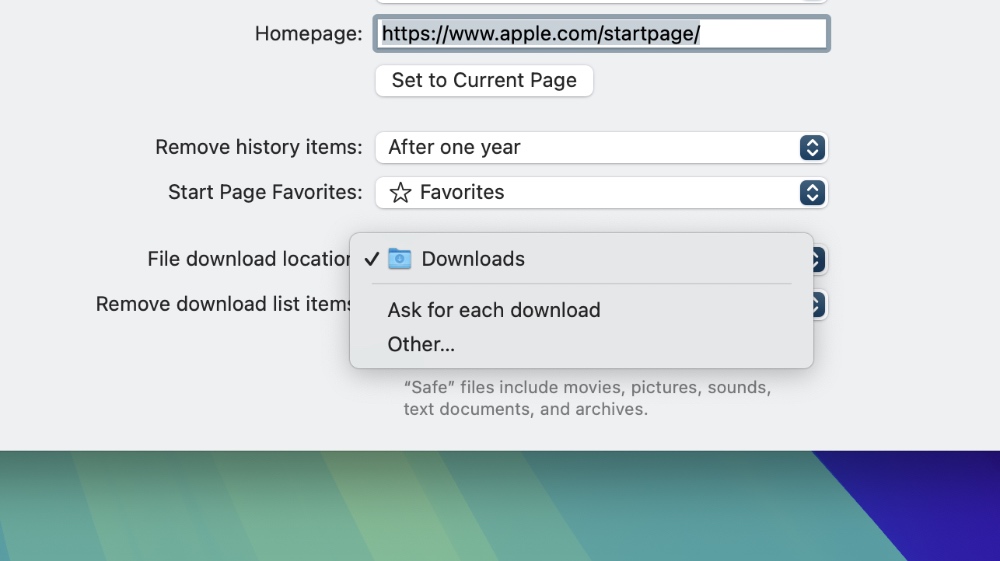The width and height of the screenshot is (1000, 561).
Task: Click the Start Page Favorites label
Action: click(x=265, y=193)
